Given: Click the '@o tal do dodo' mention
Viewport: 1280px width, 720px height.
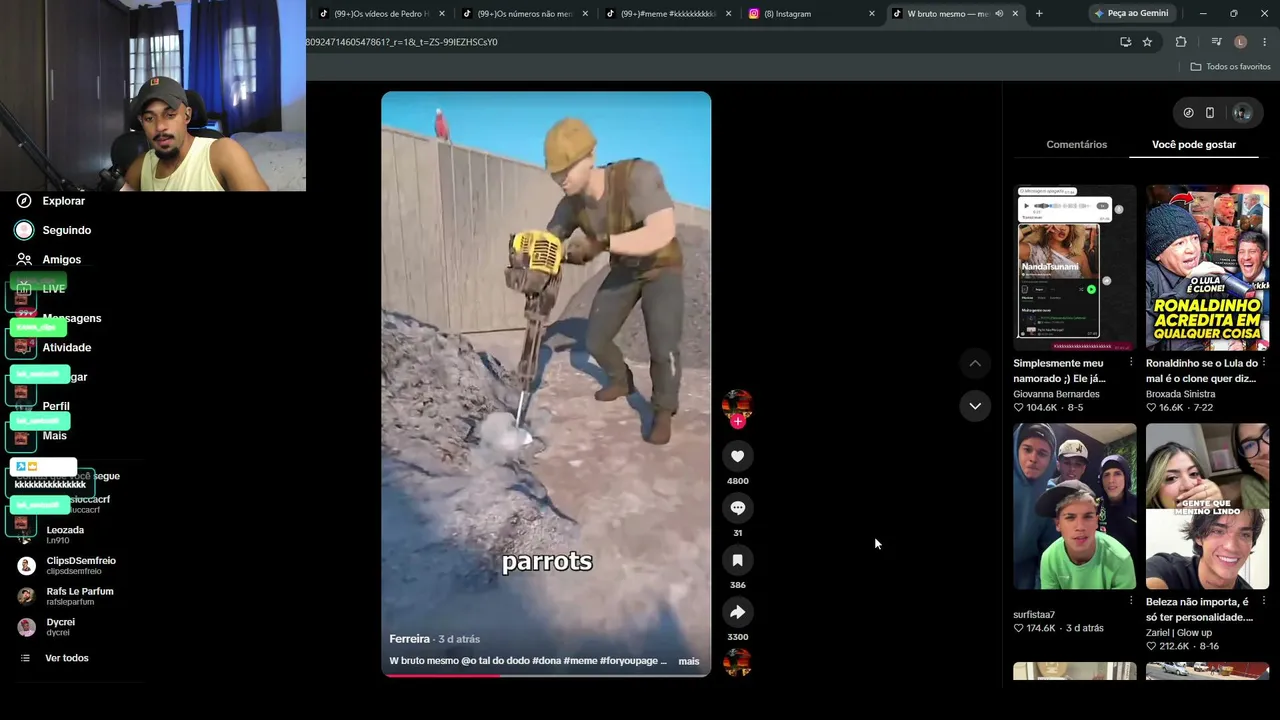Looking at the screenshot, I should coord(495,661).
